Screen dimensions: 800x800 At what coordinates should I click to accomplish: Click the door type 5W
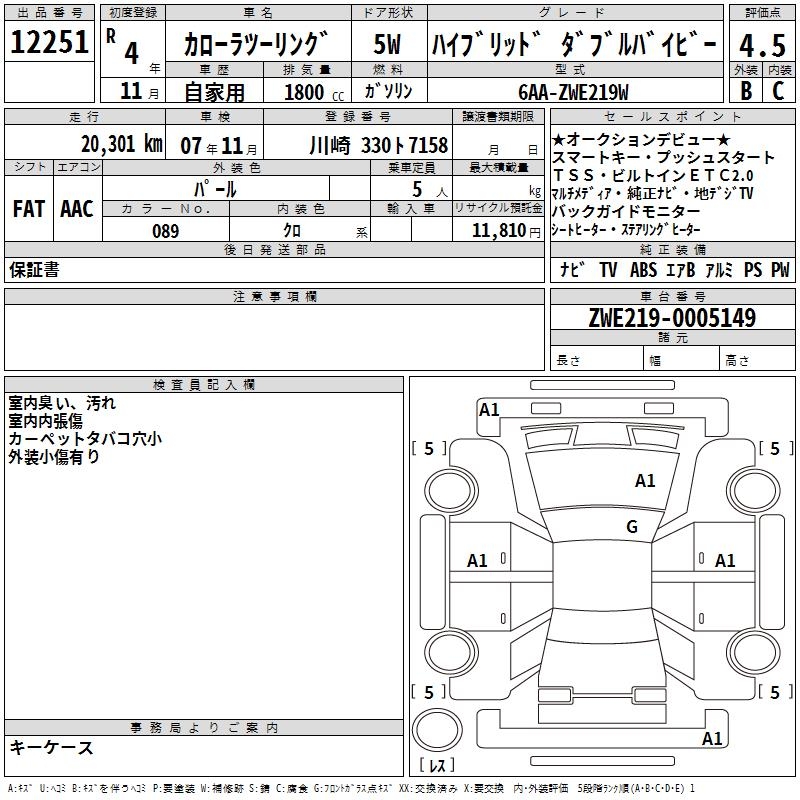(387, 44)
